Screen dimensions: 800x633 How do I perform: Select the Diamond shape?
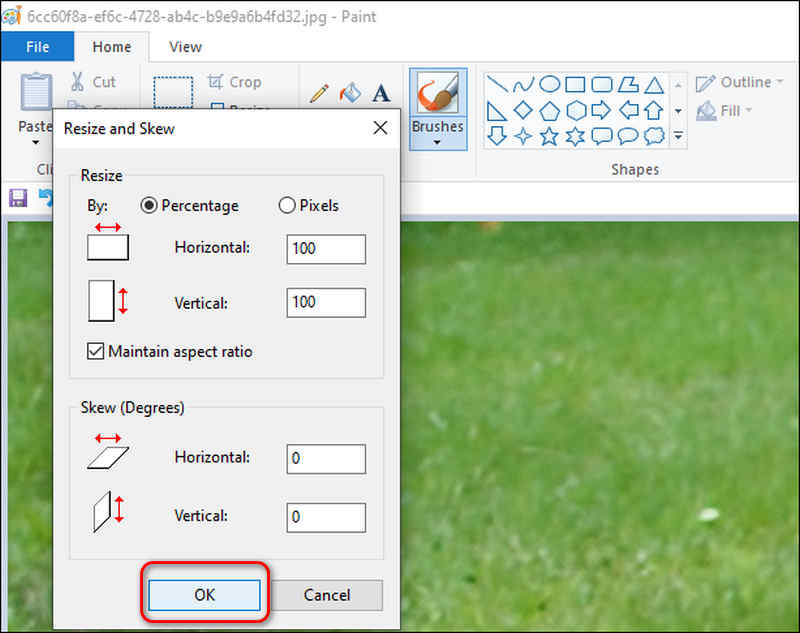(523, 110)
